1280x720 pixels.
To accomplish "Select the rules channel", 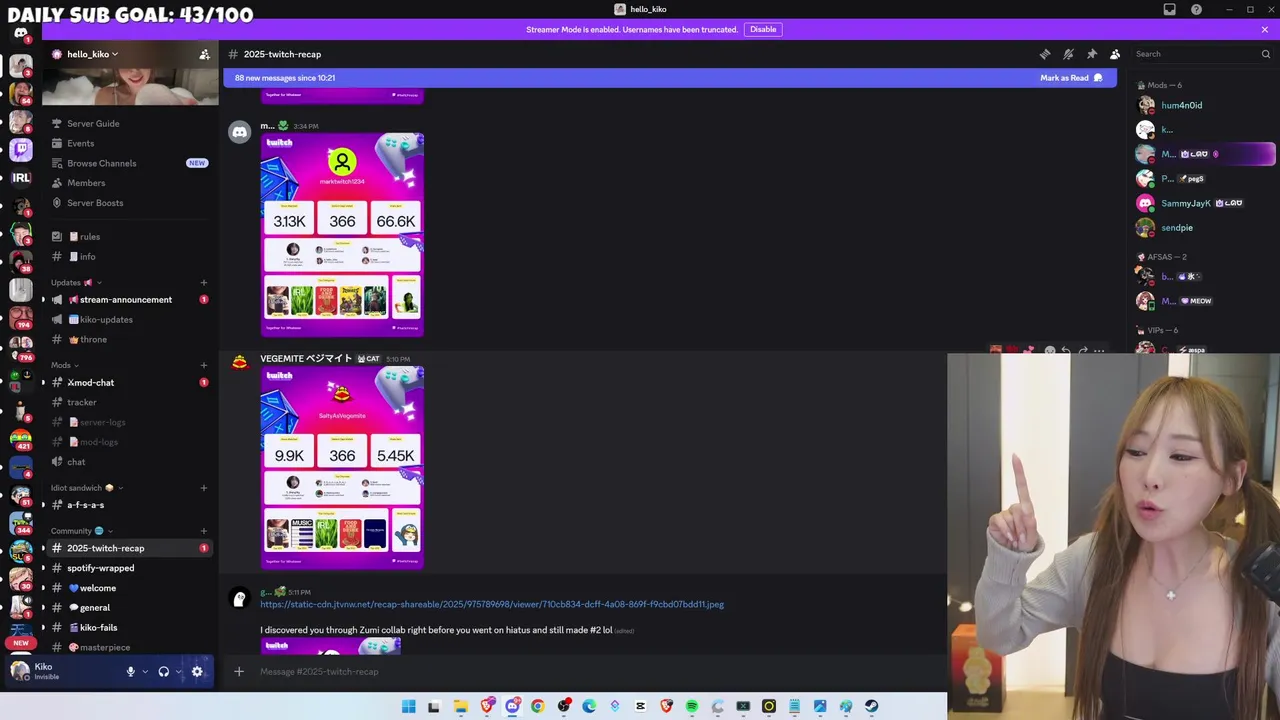I will [130, 237].
